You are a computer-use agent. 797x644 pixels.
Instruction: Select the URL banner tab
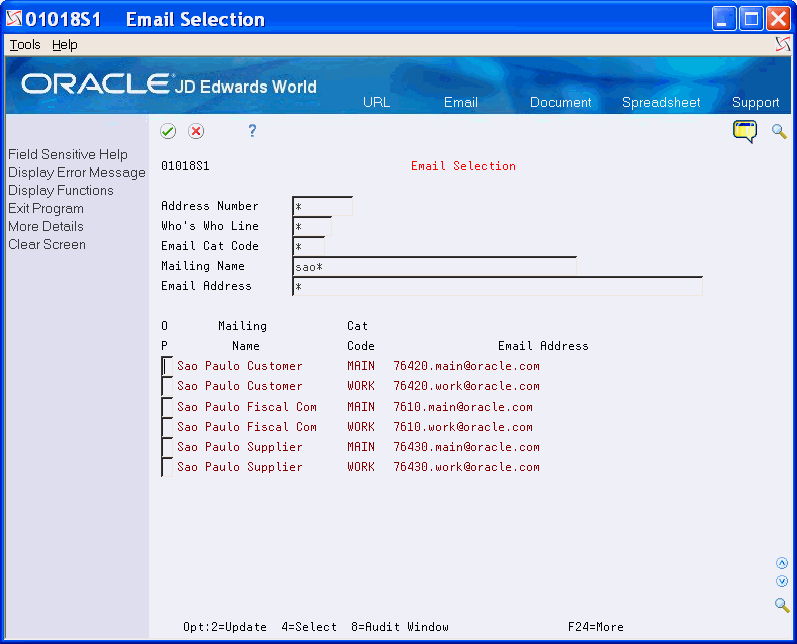(376, 102)
